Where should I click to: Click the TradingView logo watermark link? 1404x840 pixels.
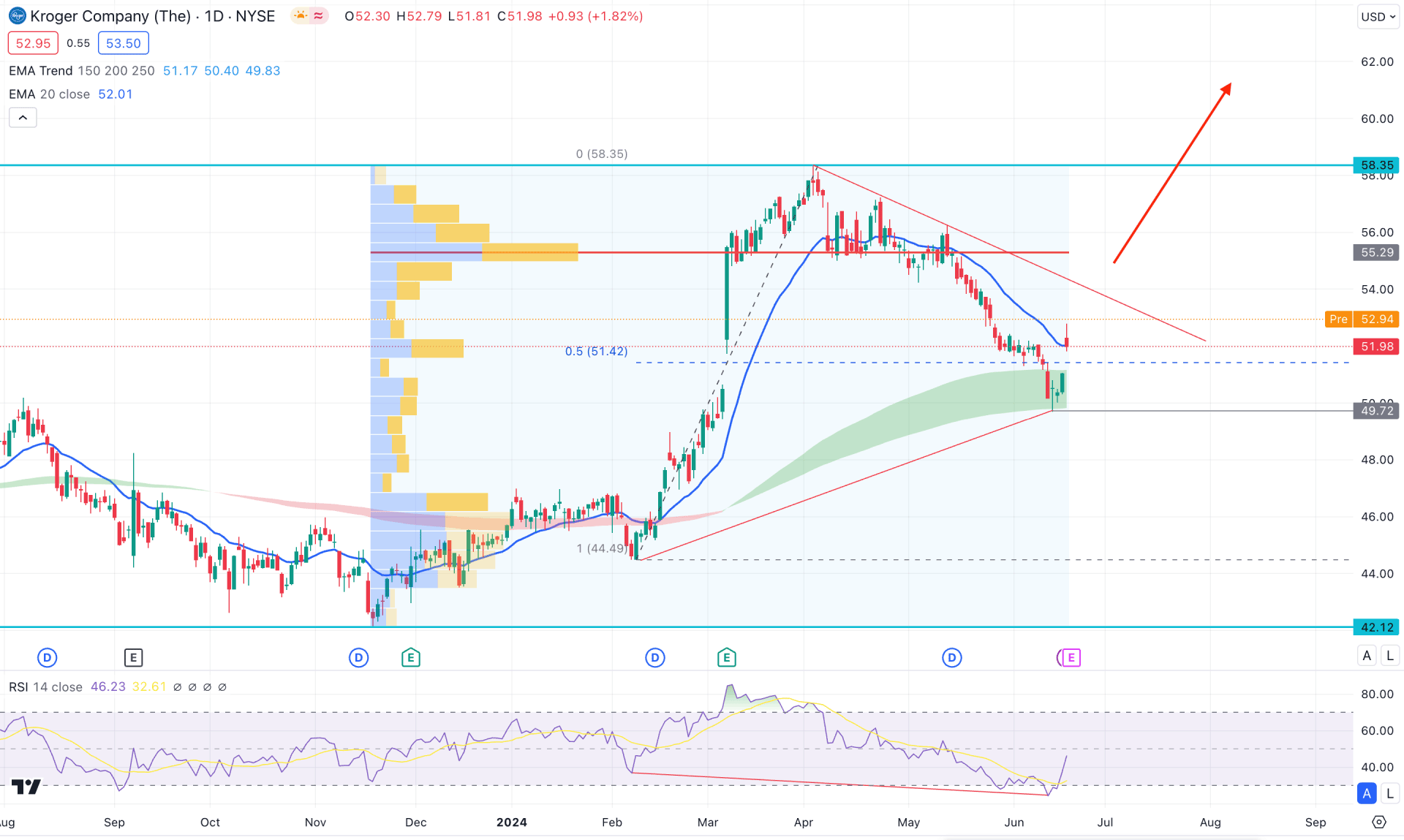pyautogui.click(x=26, y=787)
